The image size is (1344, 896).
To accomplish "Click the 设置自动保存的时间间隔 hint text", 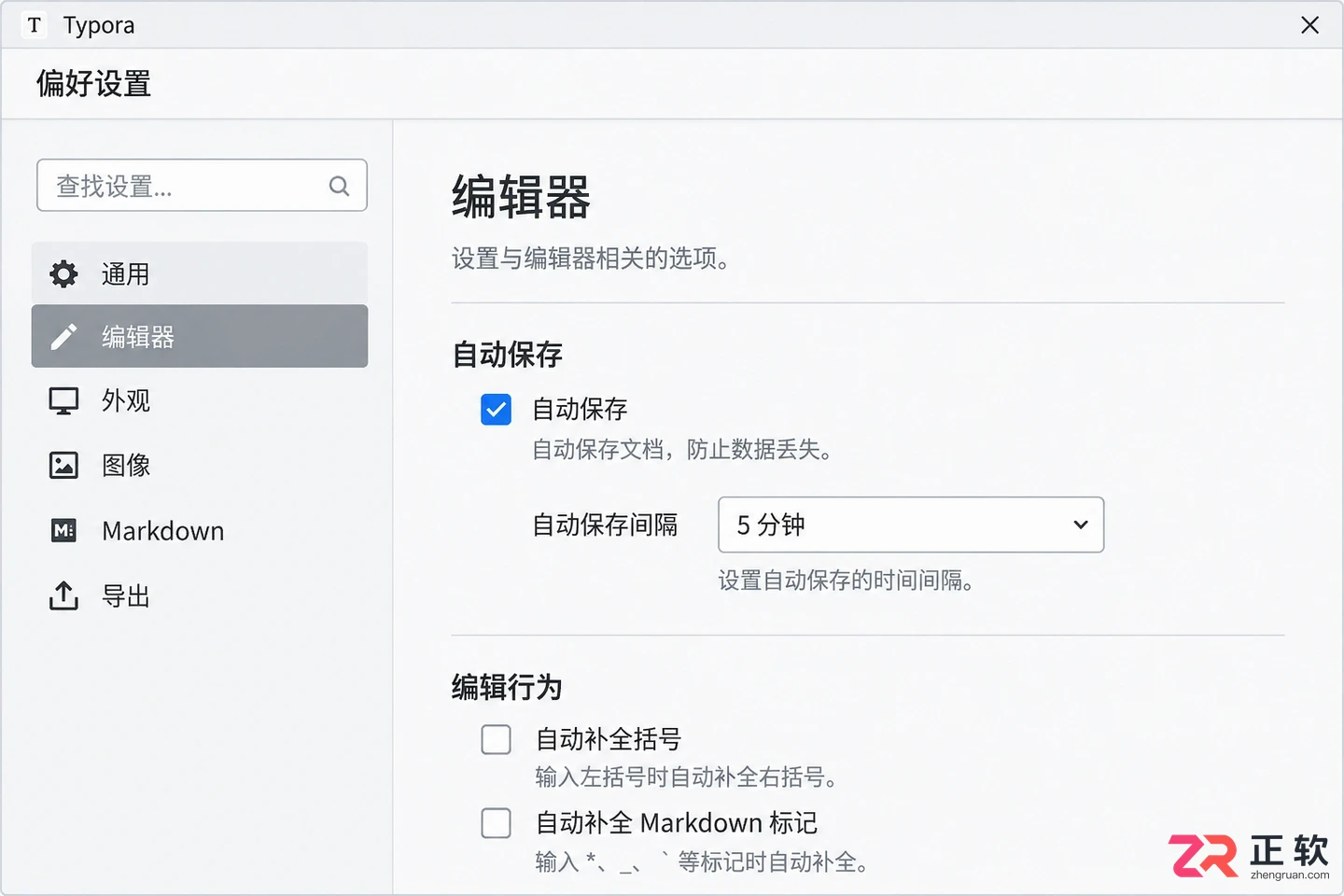I will (x=847, y=581).
